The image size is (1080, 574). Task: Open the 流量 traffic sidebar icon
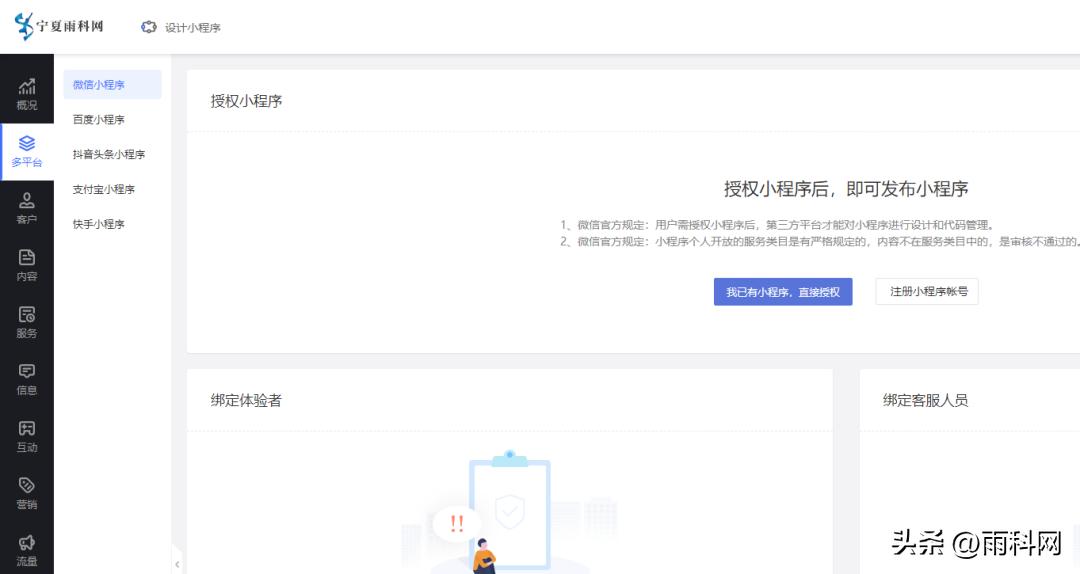click(x=27, y=551)
